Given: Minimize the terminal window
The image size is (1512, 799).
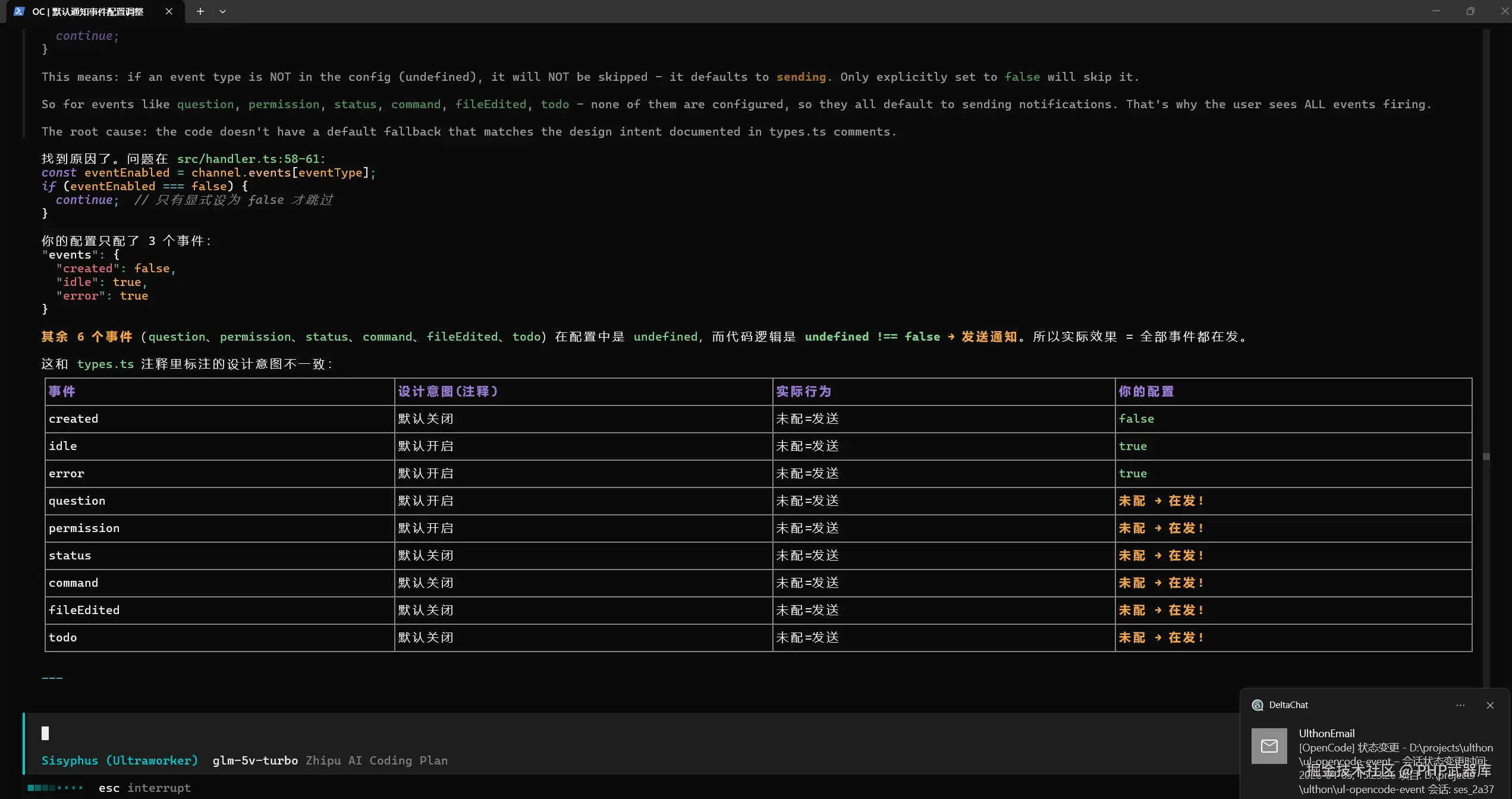Looking at the screenshot, I should tap(1436, 11).
